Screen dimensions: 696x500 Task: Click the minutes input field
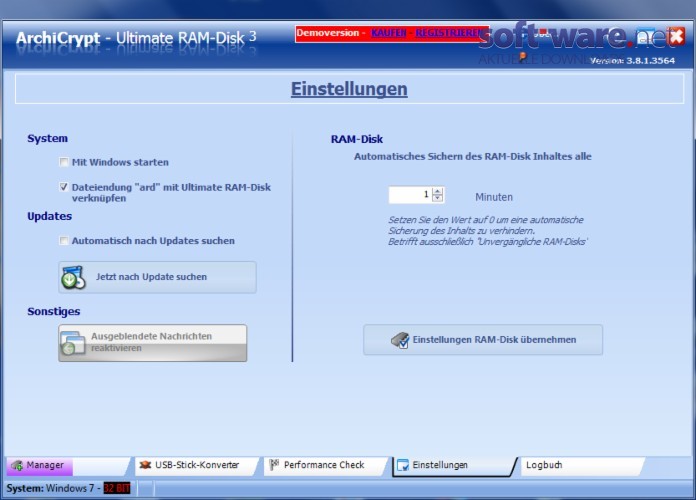tap(410, 194)
